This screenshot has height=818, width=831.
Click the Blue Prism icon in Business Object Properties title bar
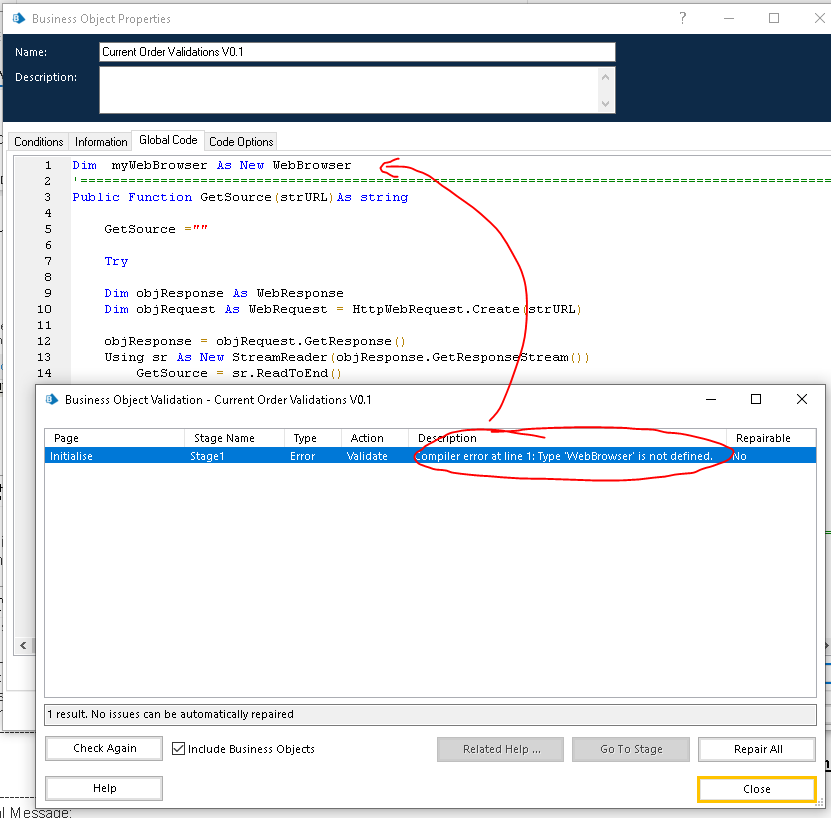[18, 18]
